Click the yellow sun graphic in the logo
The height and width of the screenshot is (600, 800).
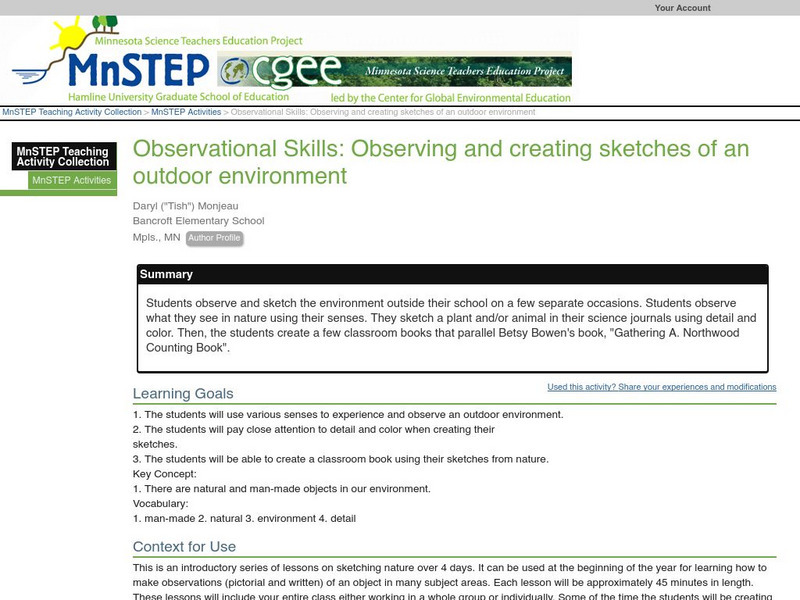[x=69, y=35]
